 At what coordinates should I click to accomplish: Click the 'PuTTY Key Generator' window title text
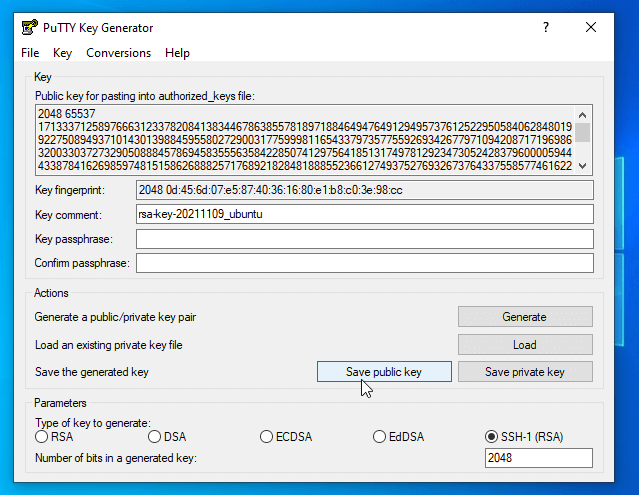98,28
